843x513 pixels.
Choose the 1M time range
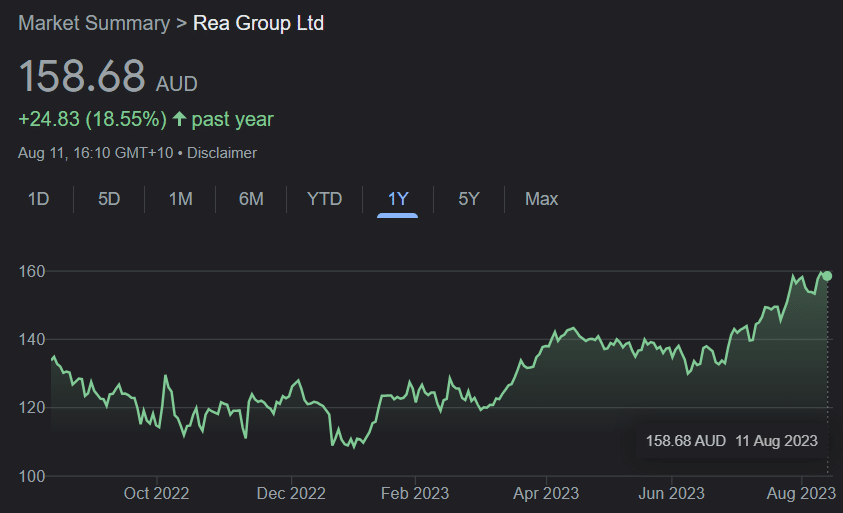point(181,199)
